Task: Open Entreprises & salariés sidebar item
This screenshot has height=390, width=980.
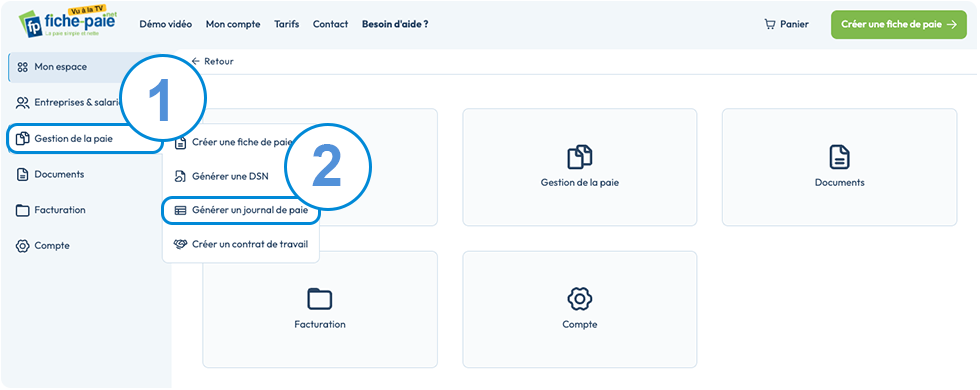Action: pyautogui.click(x=69, y=102)
